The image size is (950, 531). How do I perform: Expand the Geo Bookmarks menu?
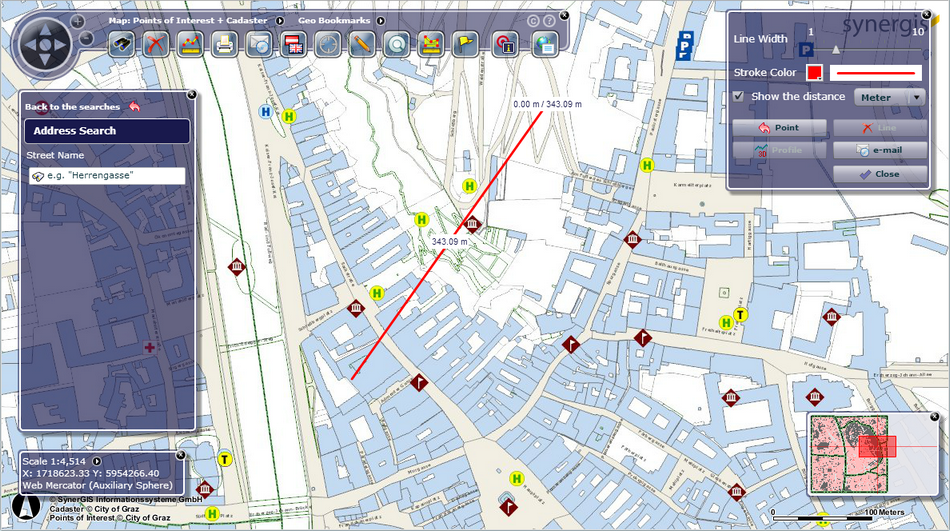click(x=378, y=20)
